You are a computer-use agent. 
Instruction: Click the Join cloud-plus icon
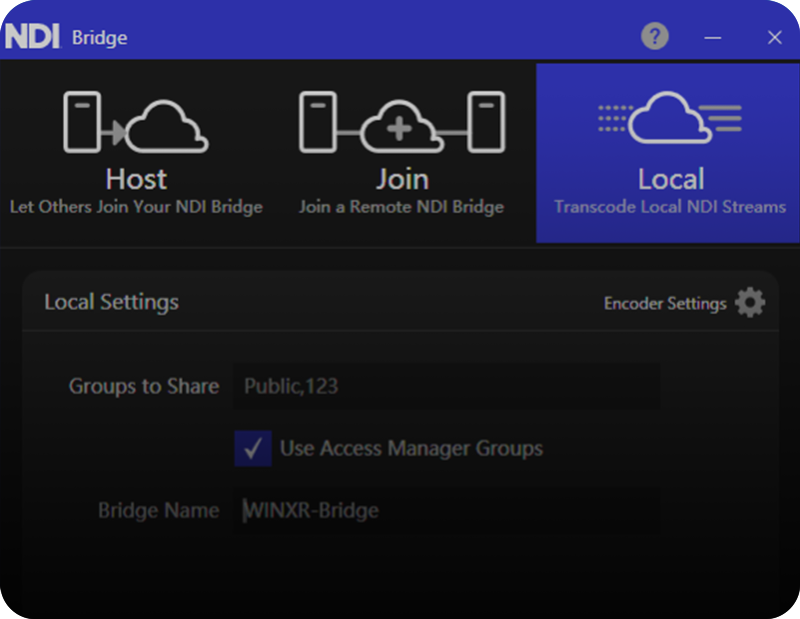tap(401, 122)
